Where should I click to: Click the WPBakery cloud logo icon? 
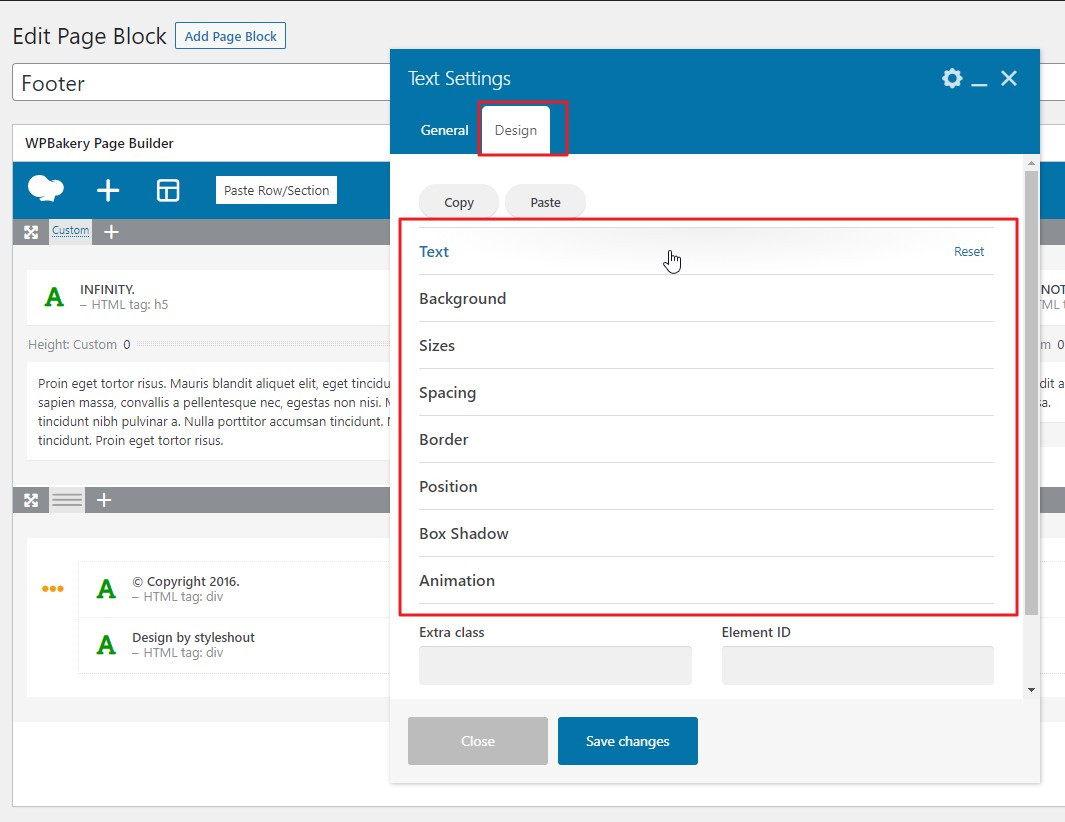click(x=46, y=189)
